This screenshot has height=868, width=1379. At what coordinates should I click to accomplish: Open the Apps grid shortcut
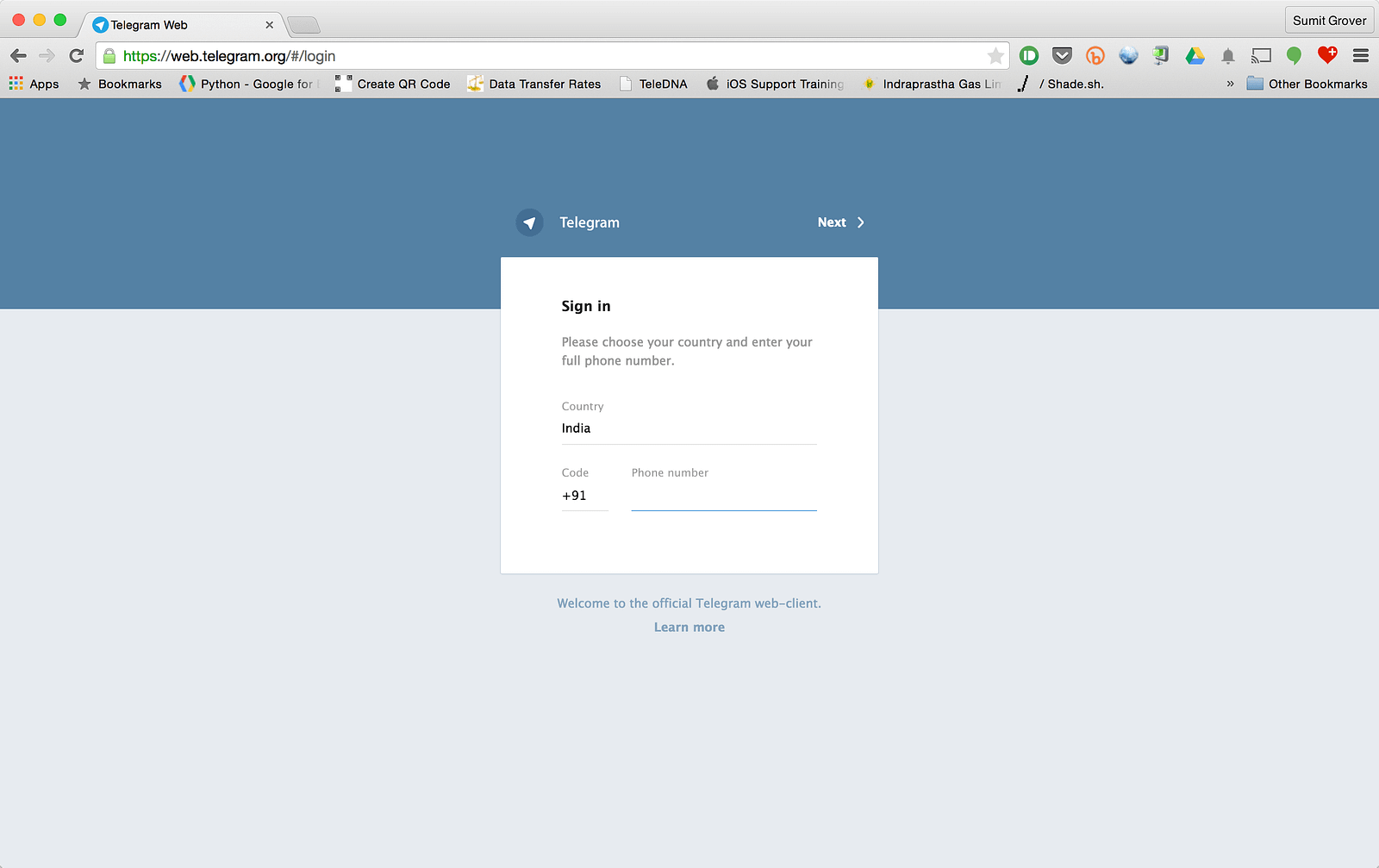[x=34, y=84]
